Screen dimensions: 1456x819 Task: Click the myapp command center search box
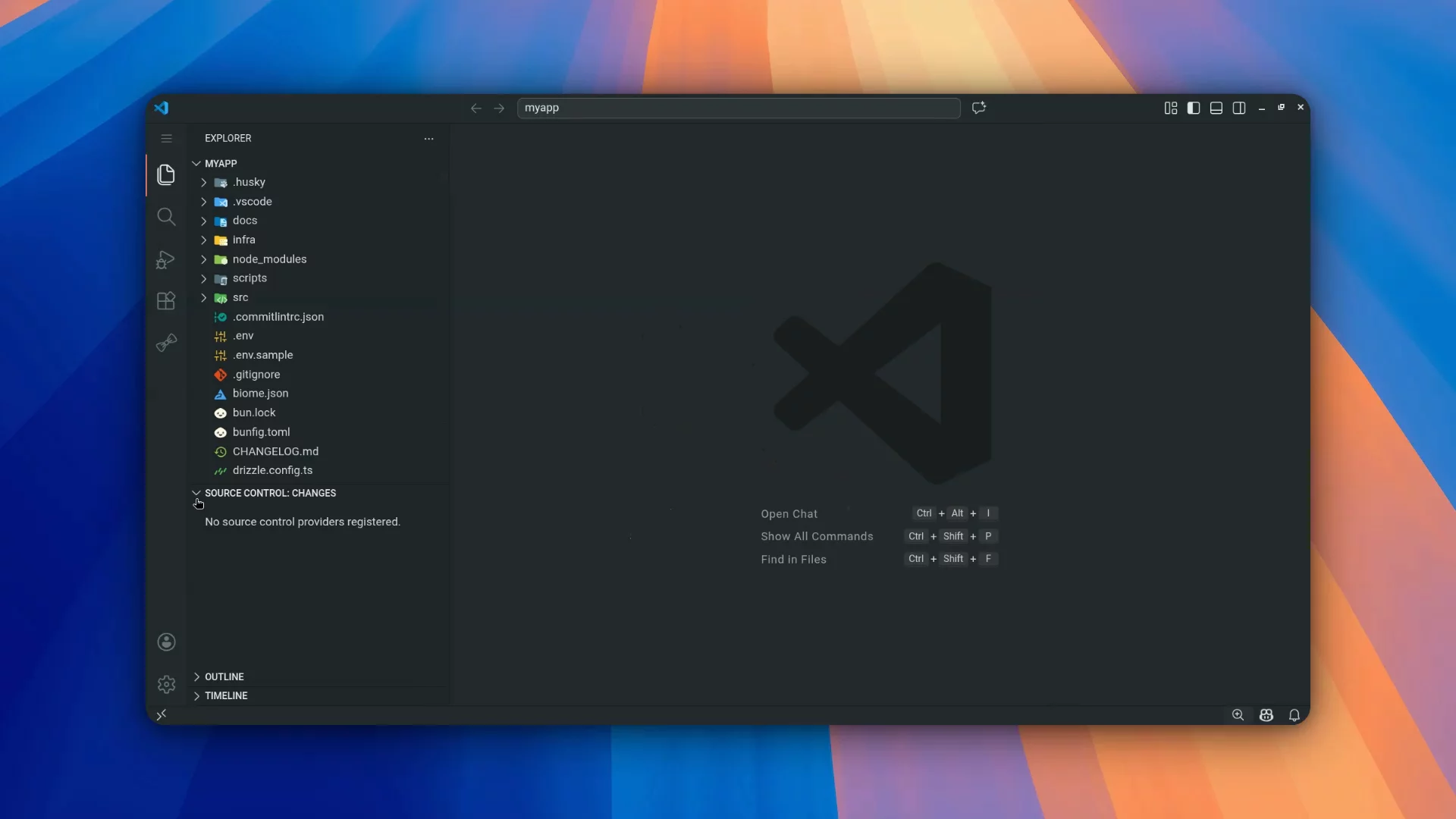(739, 108)
